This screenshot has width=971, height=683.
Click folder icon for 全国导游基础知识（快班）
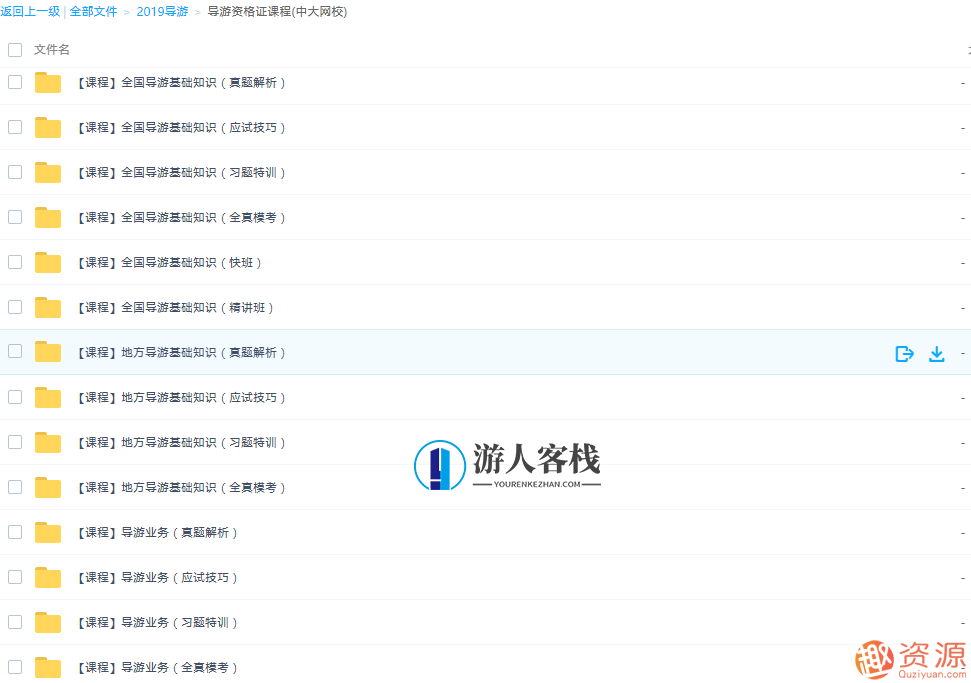coord(47,262)
